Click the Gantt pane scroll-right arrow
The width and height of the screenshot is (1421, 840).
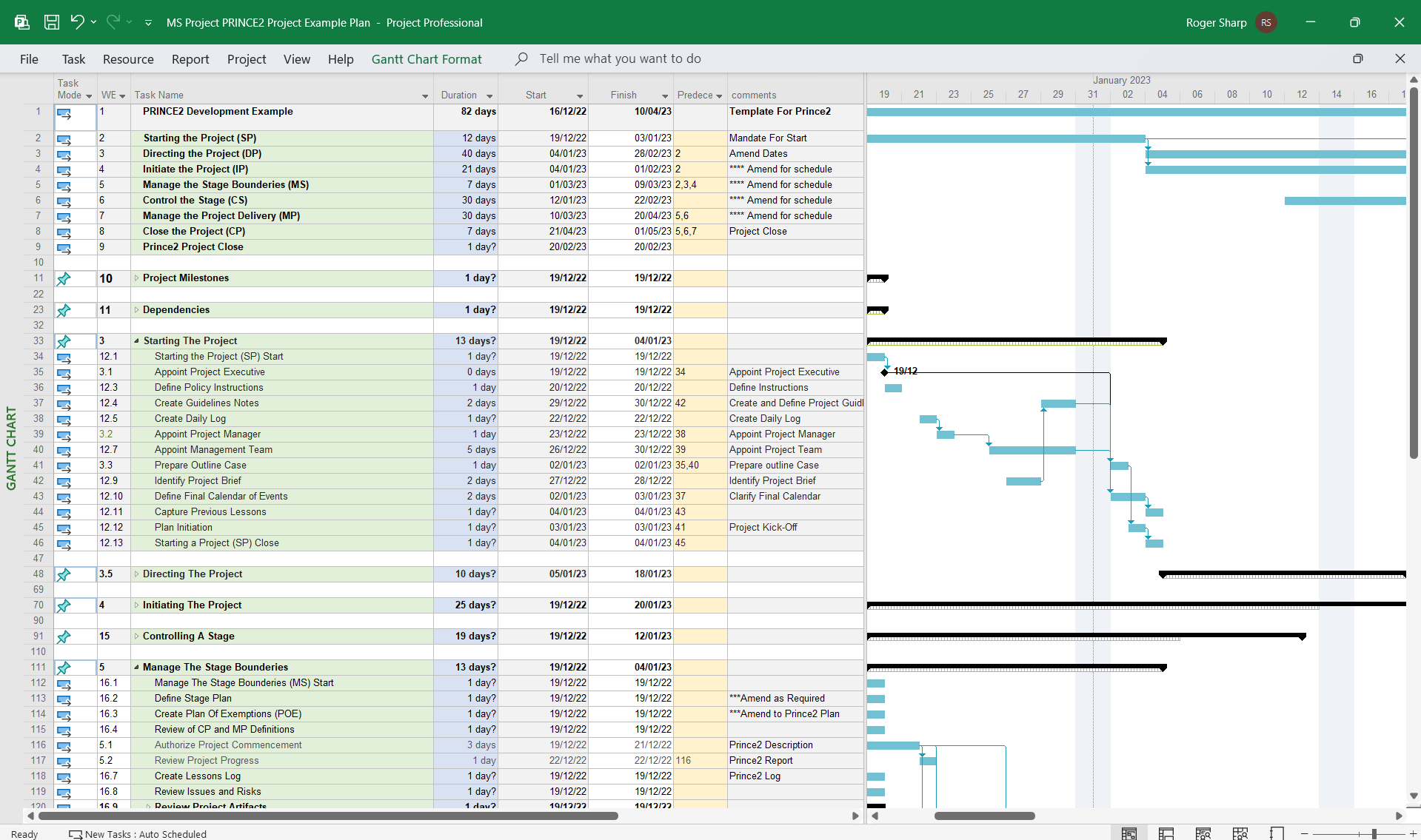pos(1399,816)
